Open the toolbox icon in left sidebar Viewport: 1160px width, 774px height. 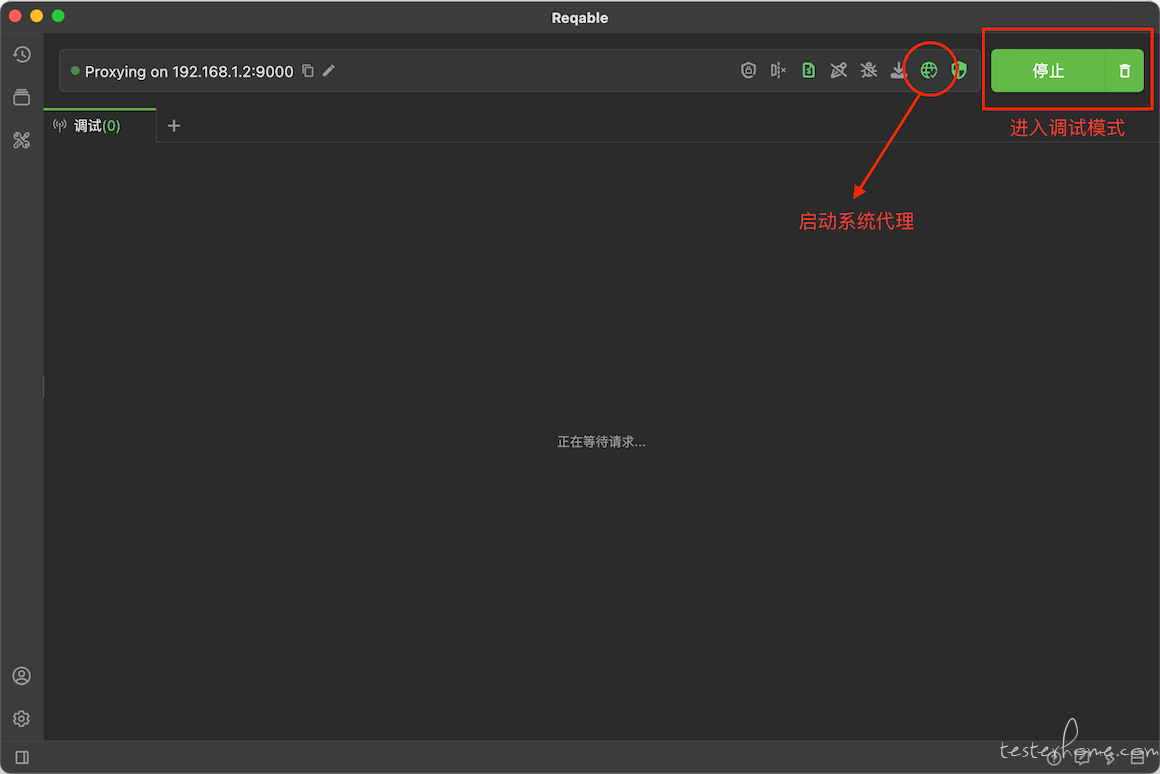click(21, 140)
